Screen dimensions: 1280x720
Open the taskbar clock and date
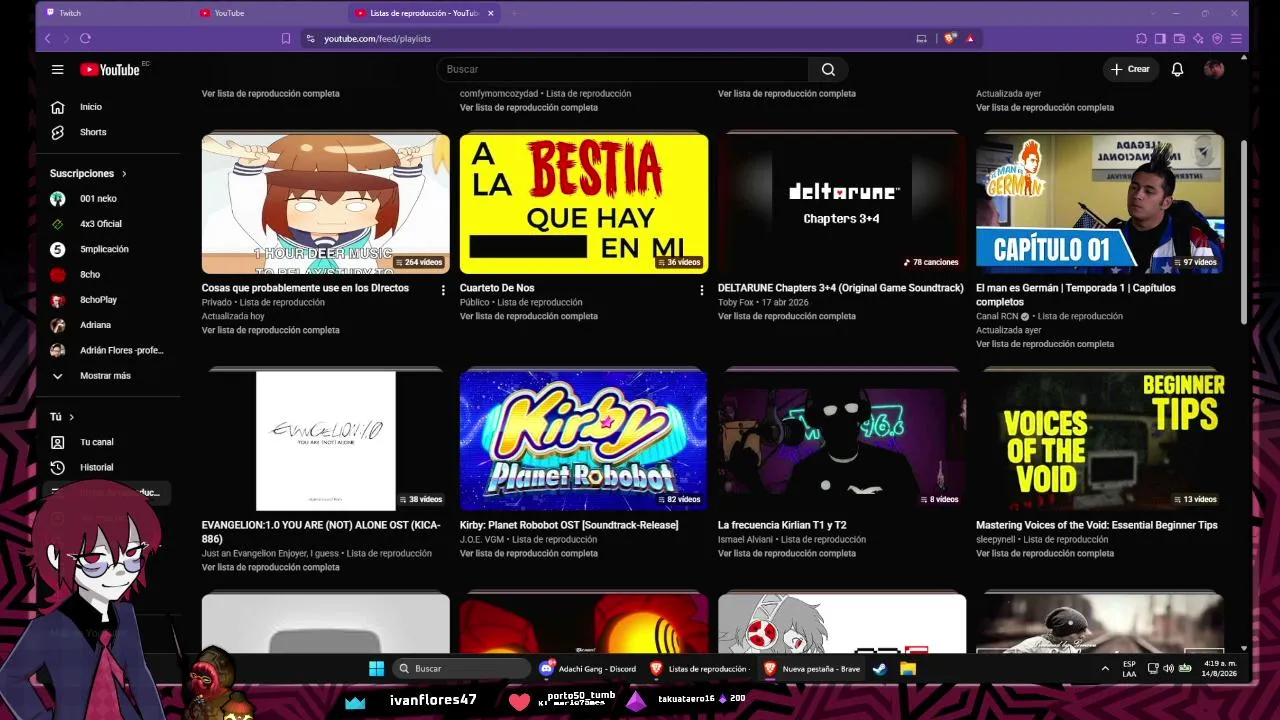(1220, 668)
